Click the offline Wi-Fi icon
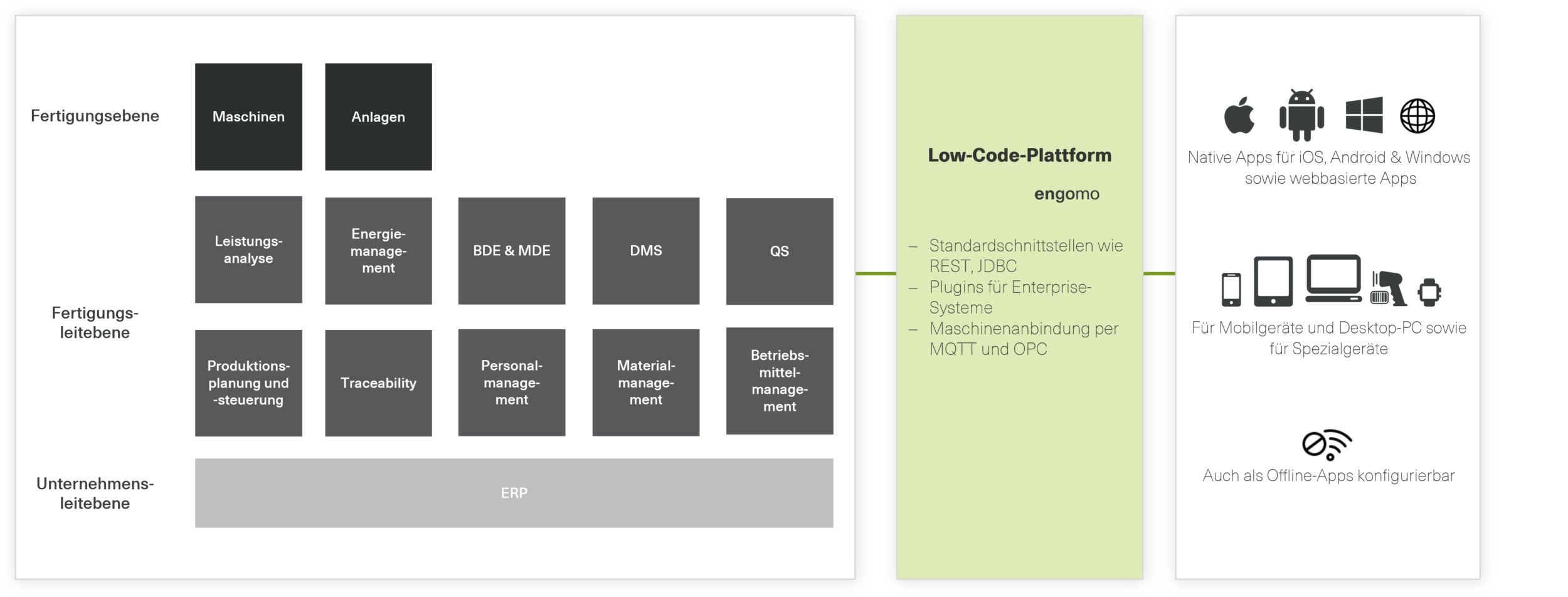Screen dimensions: 1568x597 tap(1327, 445)
